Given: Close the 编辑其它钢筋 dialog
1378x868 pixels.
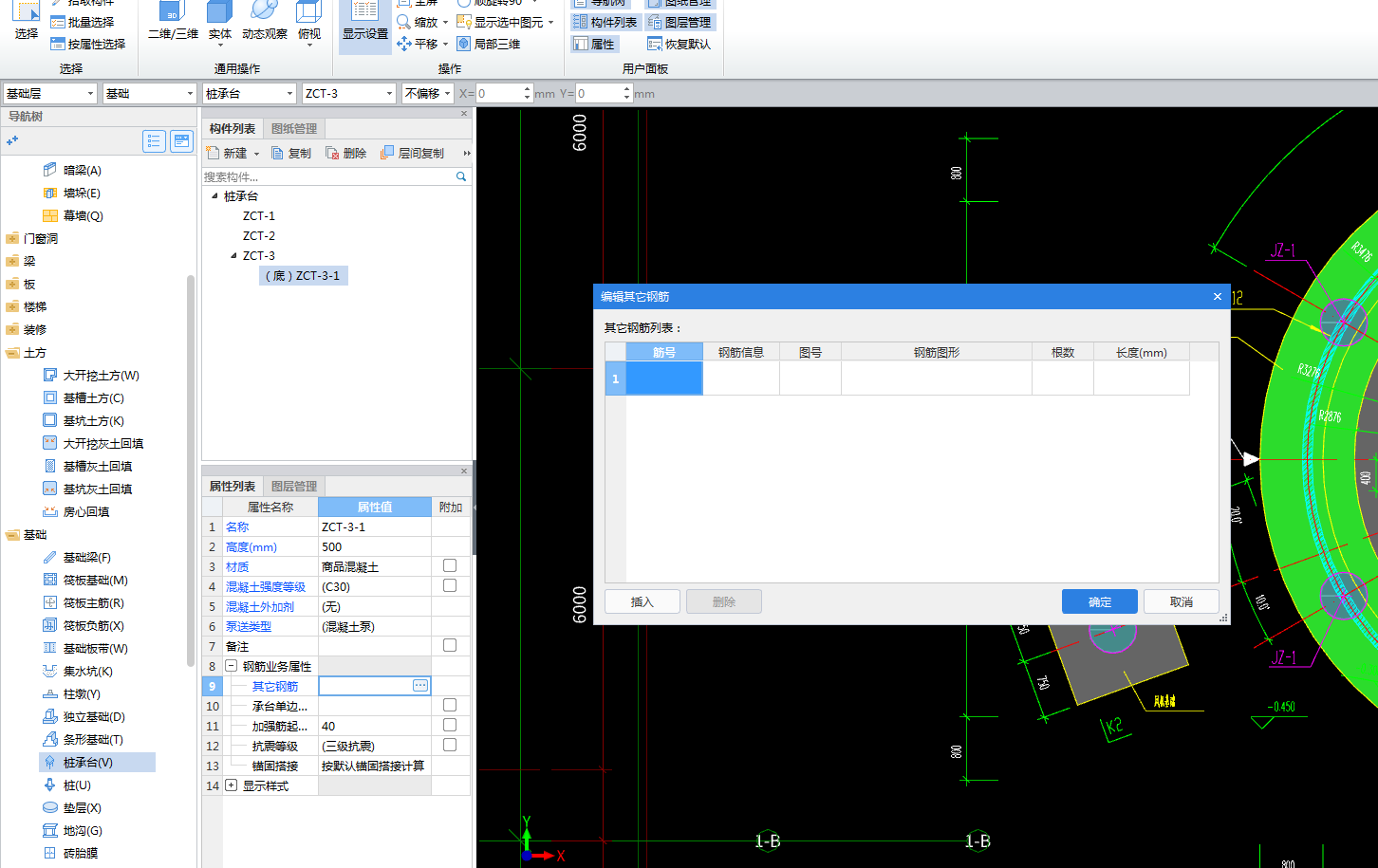Looking at the screenshot, I should [1217, 296].
